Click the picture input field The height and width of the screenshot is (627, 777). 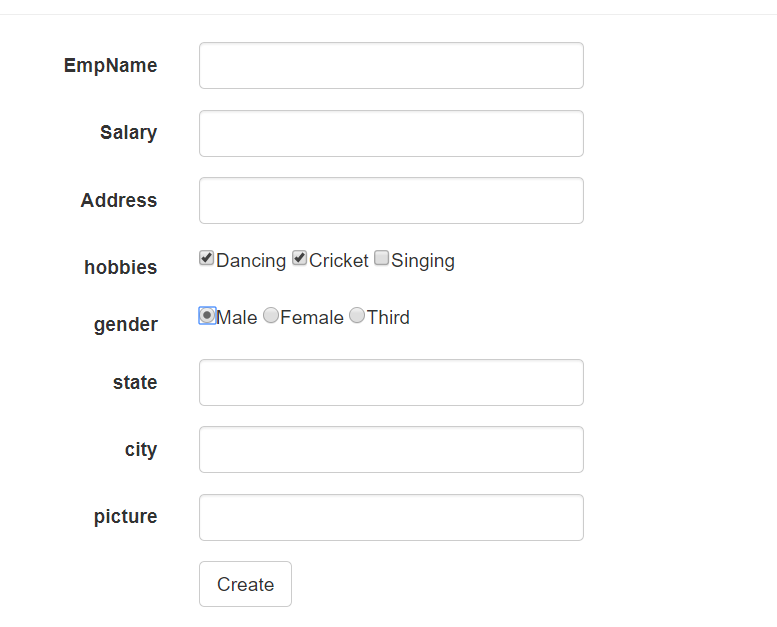[x=391, y=518]
